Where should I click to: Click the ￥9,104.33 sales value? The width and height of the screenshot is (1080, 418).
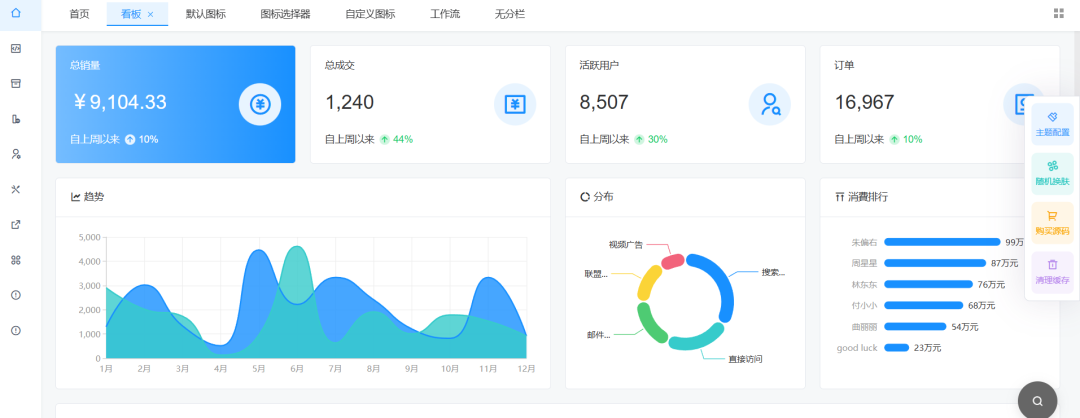click(x=120, y=103)
